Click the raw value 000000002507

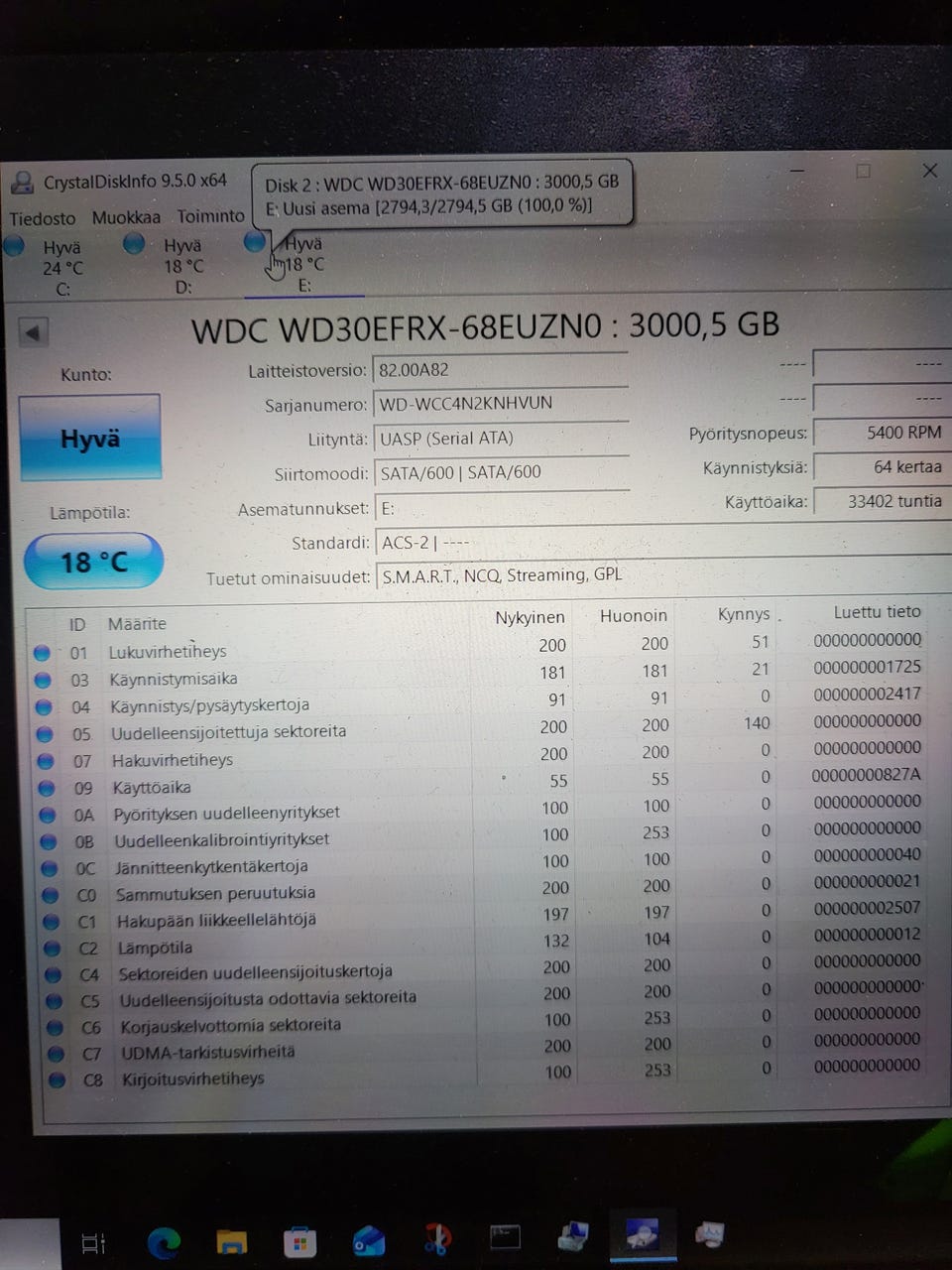[x=867, y=907]
